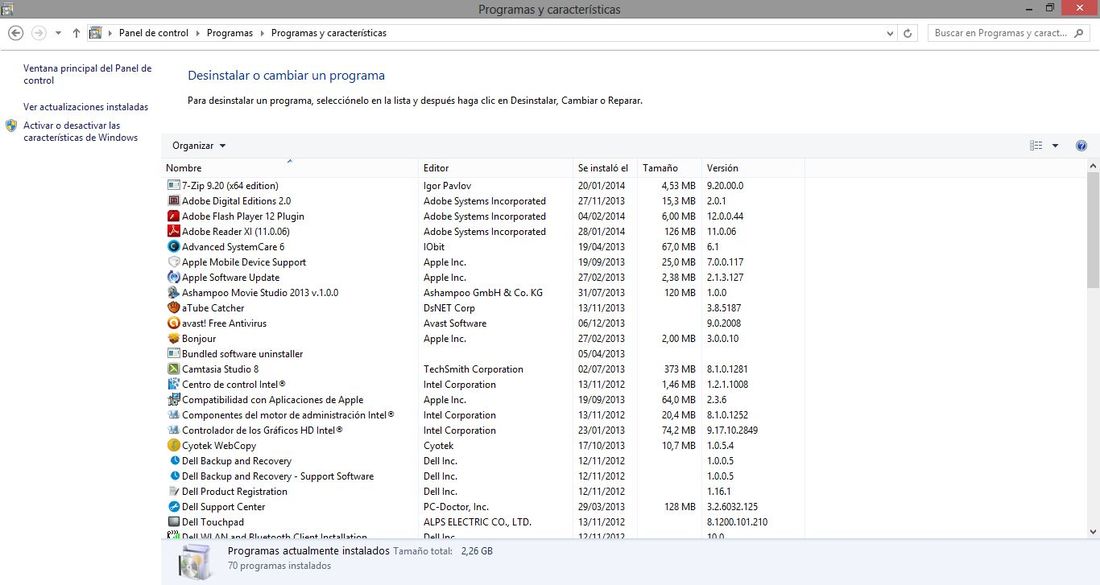Sort by the Se instaló el column header
Image resolution: width=1100 pixels, height=585 pixels.
coord(605,168)
